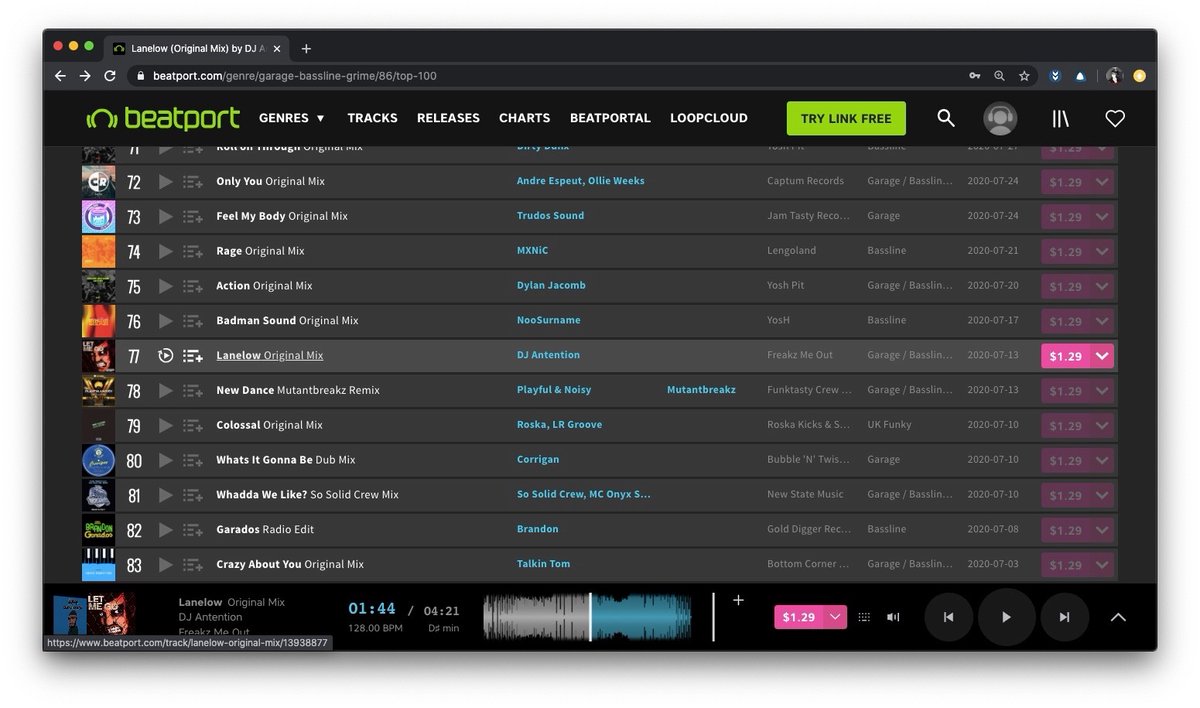Buy Lanelow for $1.29 in list
Image resolution: width=1200 pixels, height=708 pixels.
point(1066,356)
